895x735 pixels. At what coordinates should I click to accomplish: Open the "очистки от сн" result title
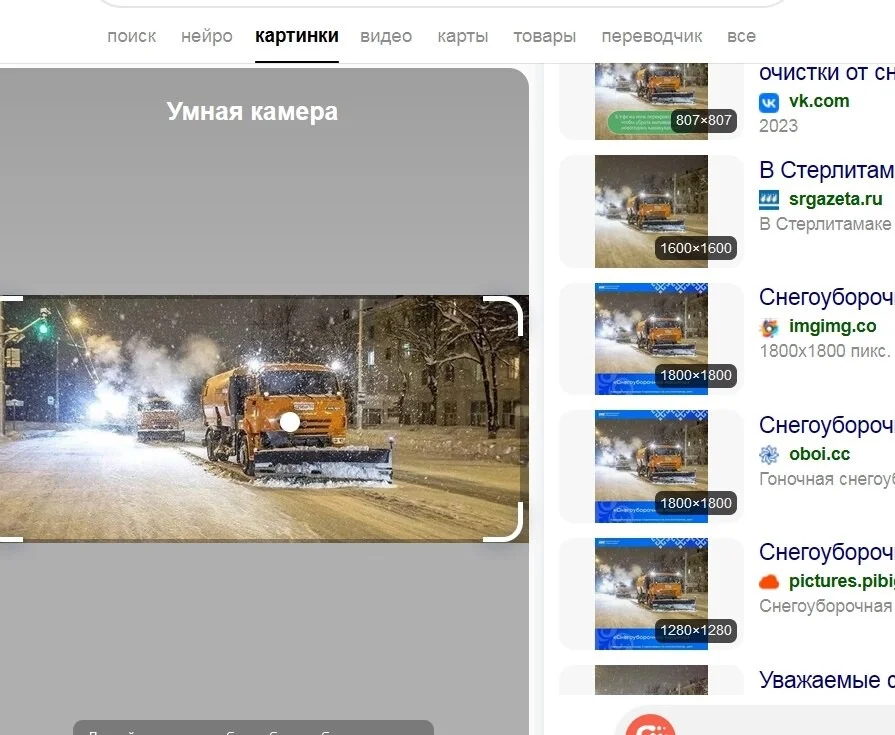click(827, 73)
